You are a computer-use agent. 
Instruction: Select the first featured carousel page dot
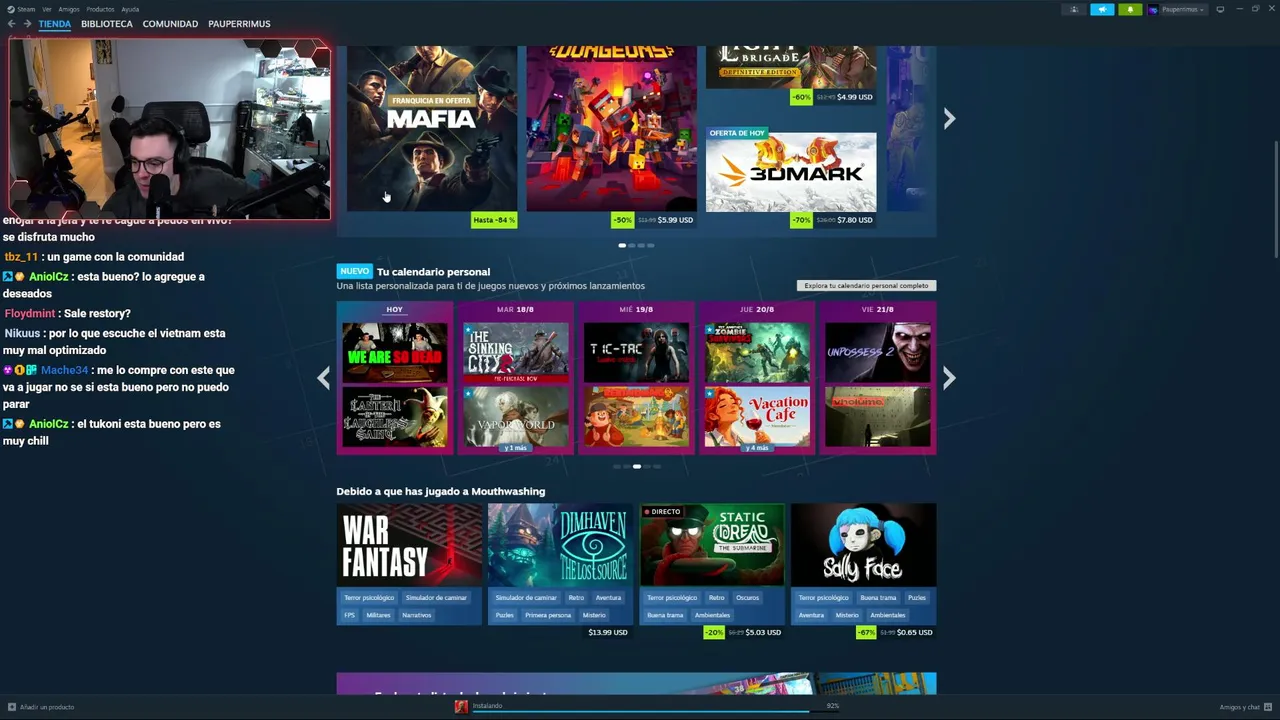622,245
